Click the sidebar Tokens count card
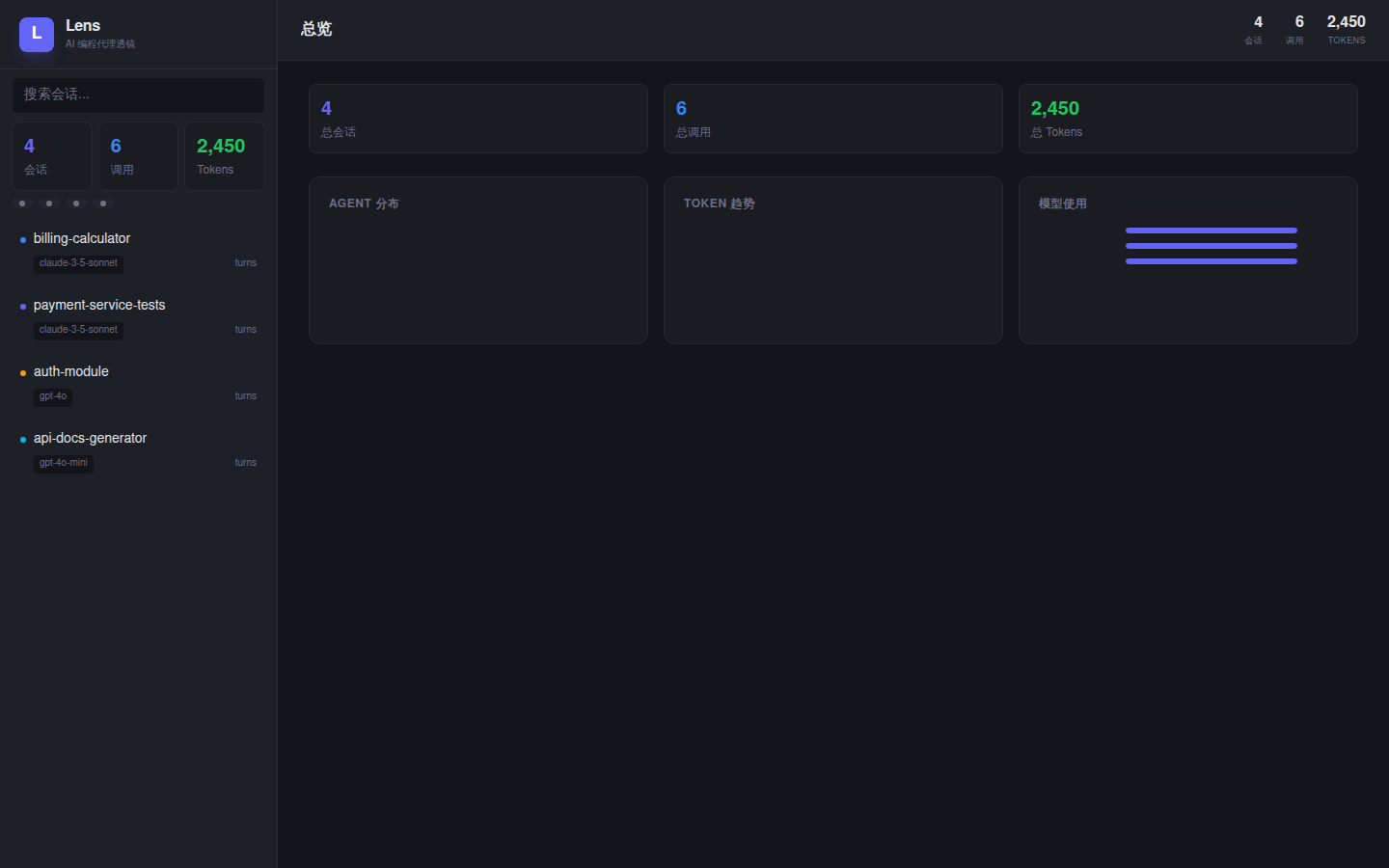Viewport: 1389px width, 868px height. click(225, 156)
